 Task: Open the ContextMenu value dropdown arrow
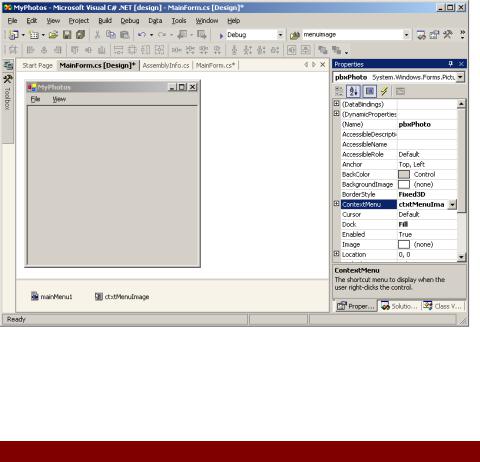pos(452,204)
